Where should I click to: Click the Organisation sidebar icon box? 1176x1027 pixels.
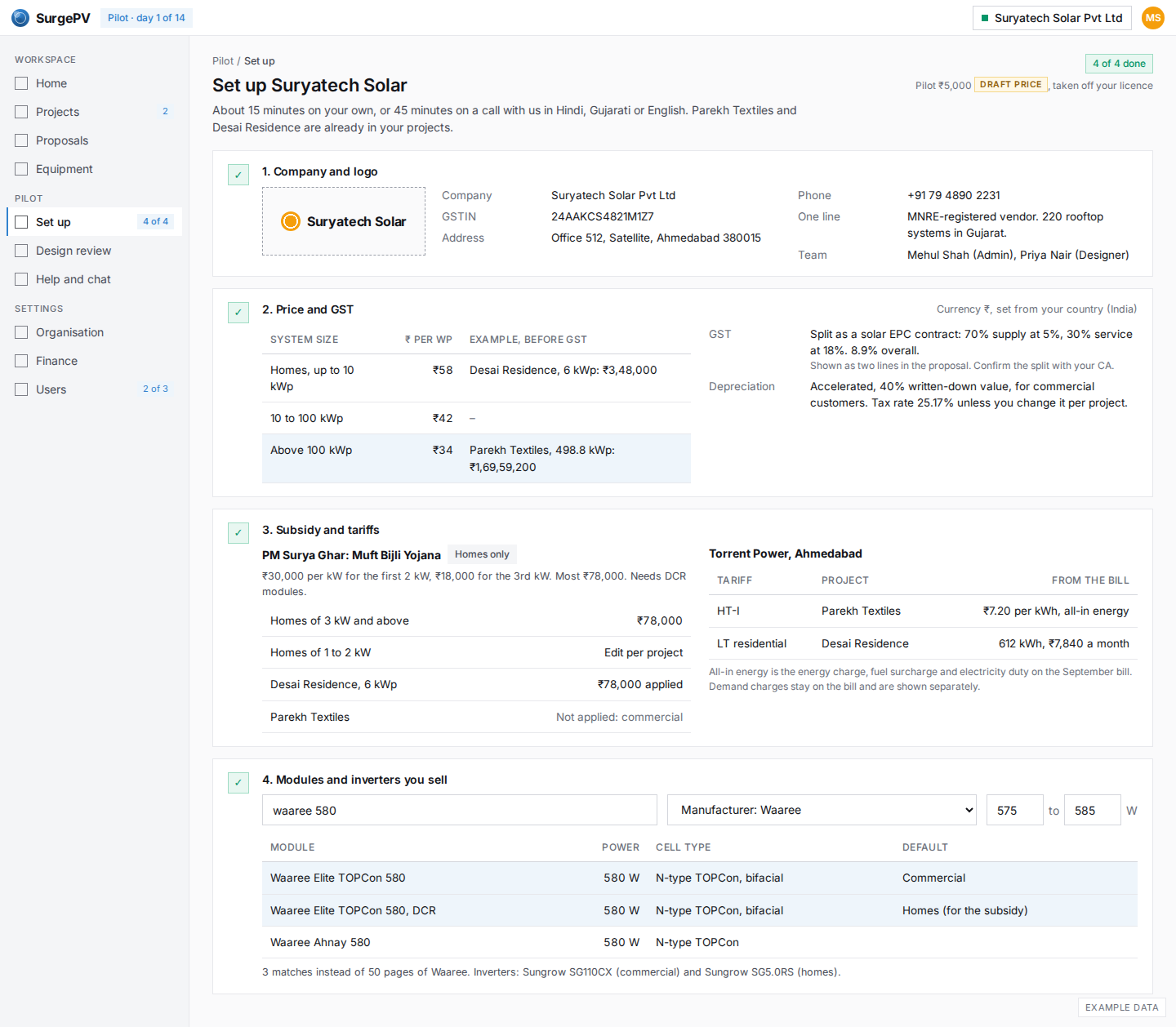click(x=21, y=332)
